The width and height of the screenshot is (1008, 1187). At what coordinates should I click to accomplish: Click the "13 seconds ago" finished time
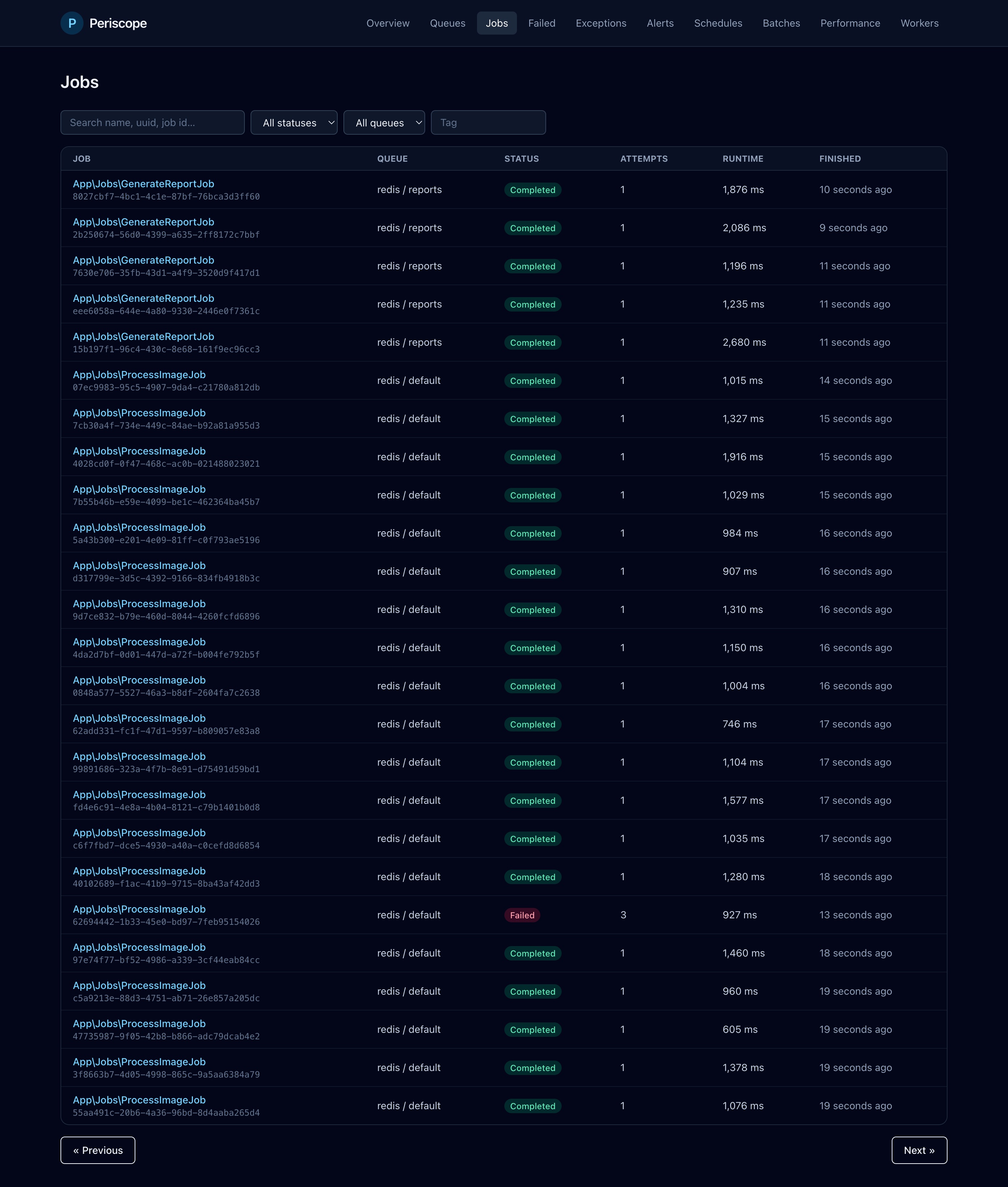(x=855, y=915)
